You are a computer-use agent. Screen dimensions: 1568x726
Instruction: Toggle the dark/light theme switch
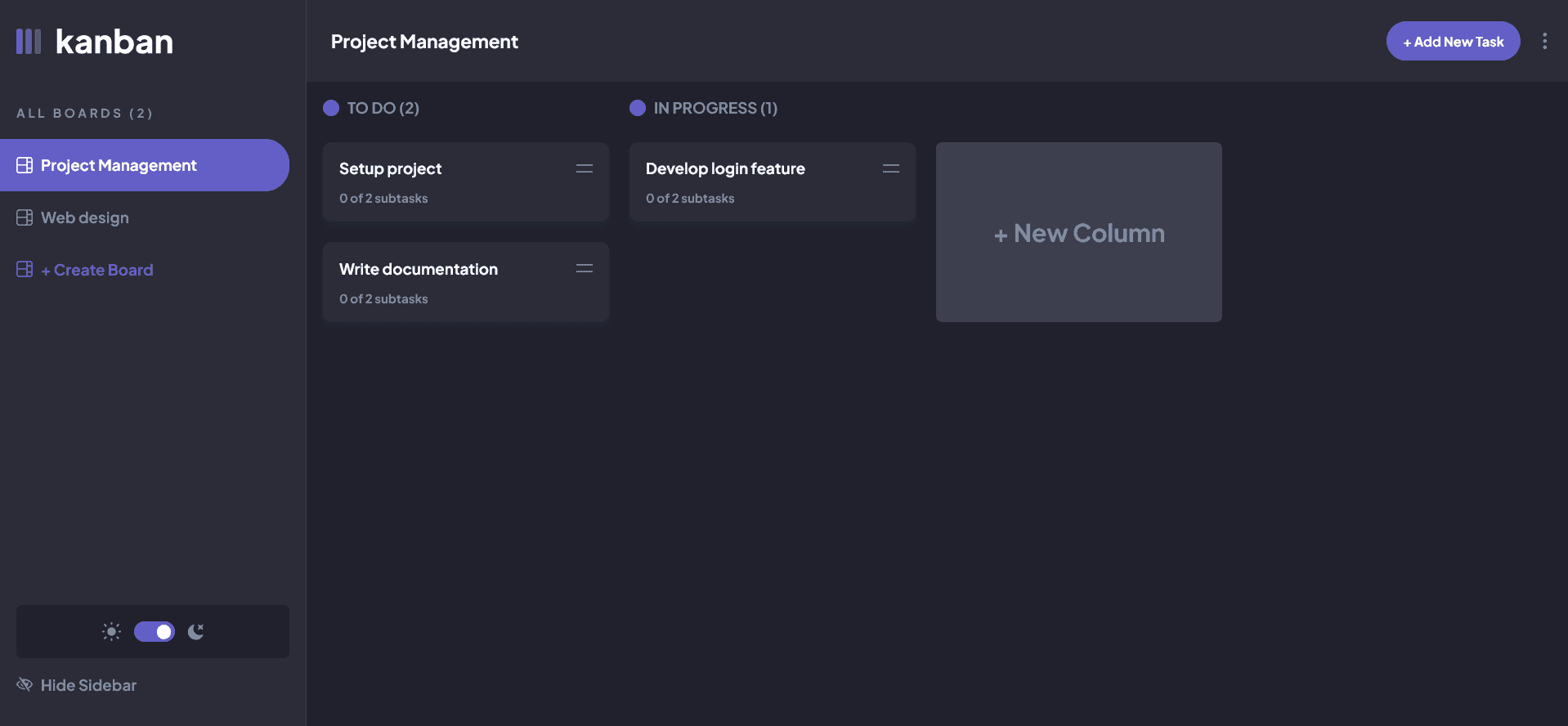tap(155, 631)
